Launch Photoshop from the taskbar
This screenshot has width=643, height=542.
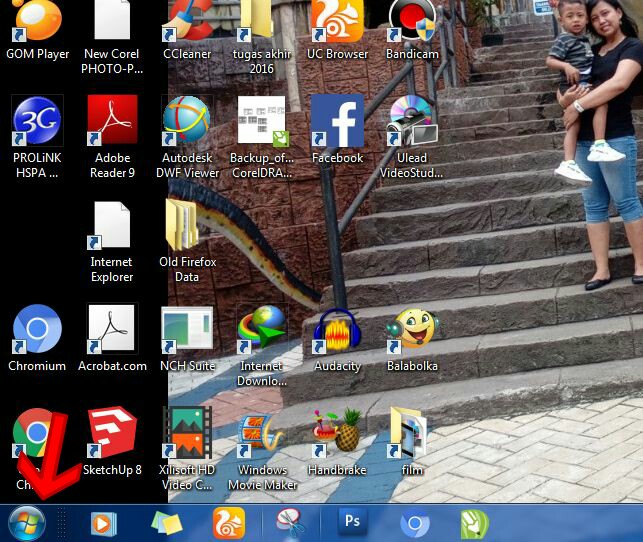point(352,522)
